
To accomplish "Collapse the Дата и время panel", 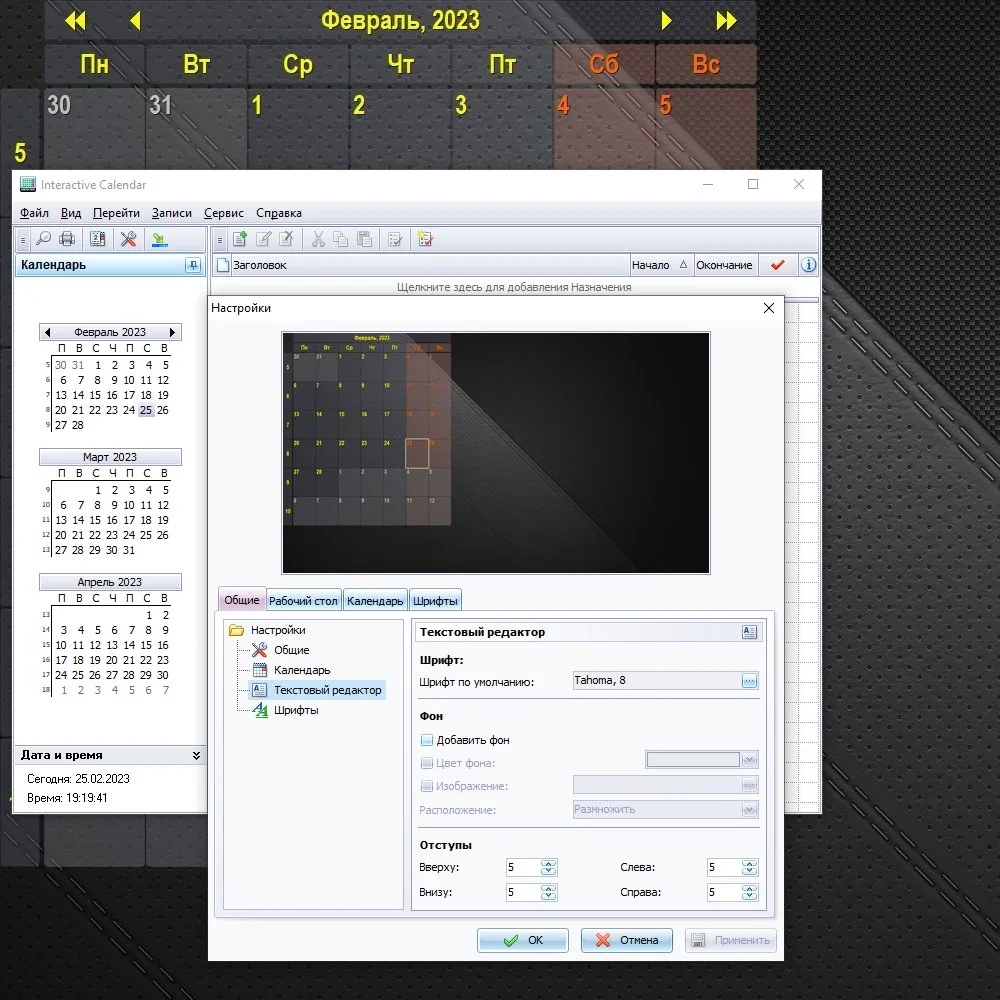I will coord(196,755).
